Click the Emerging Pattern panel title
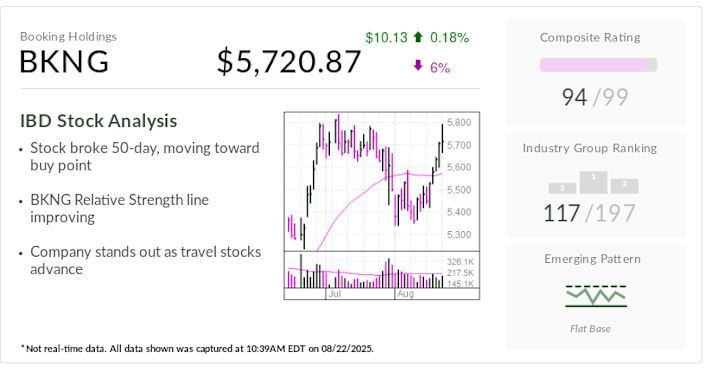Screen dimensions: 705x372 [x=592, y=259]
